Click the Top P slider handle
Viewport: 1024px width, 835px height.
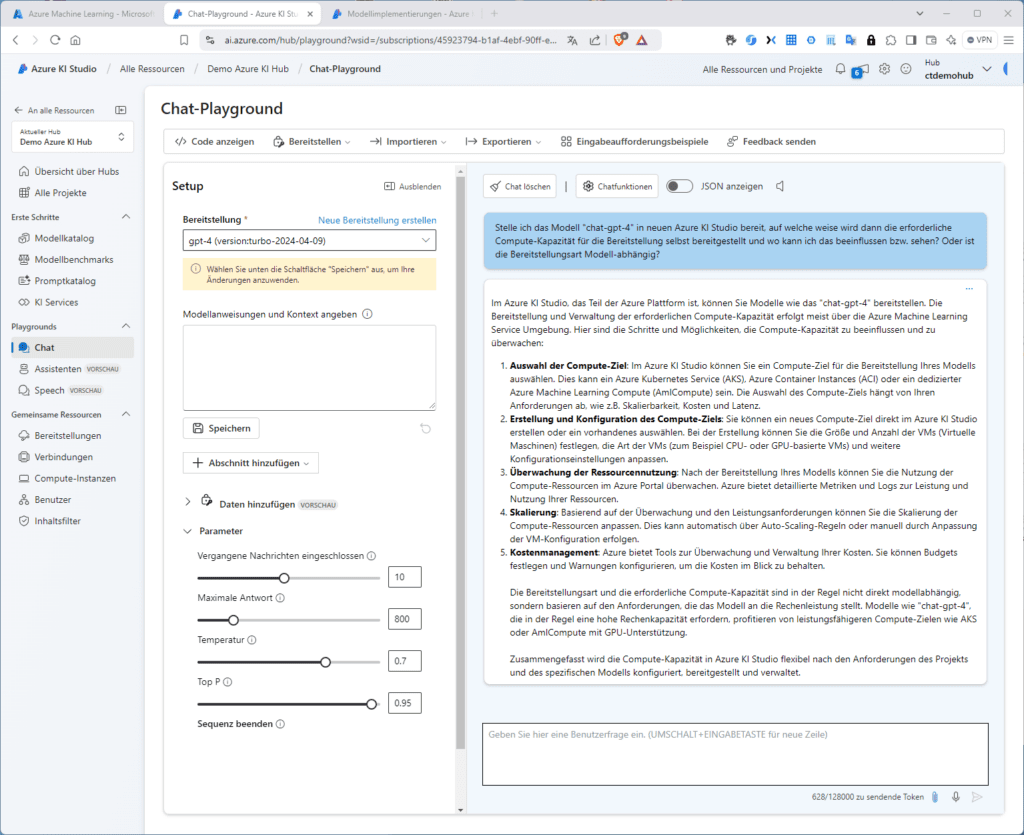coord(372,704)
